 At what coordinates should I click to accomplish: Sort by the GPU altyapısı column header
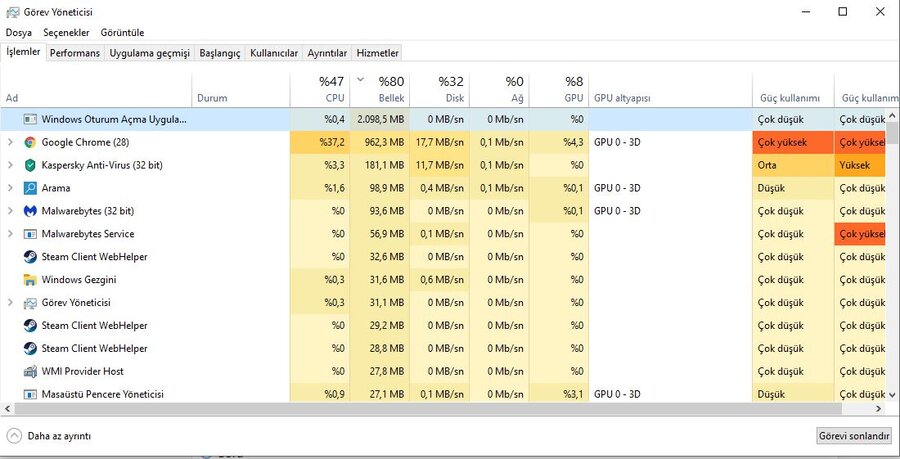(x=670, y=90)
